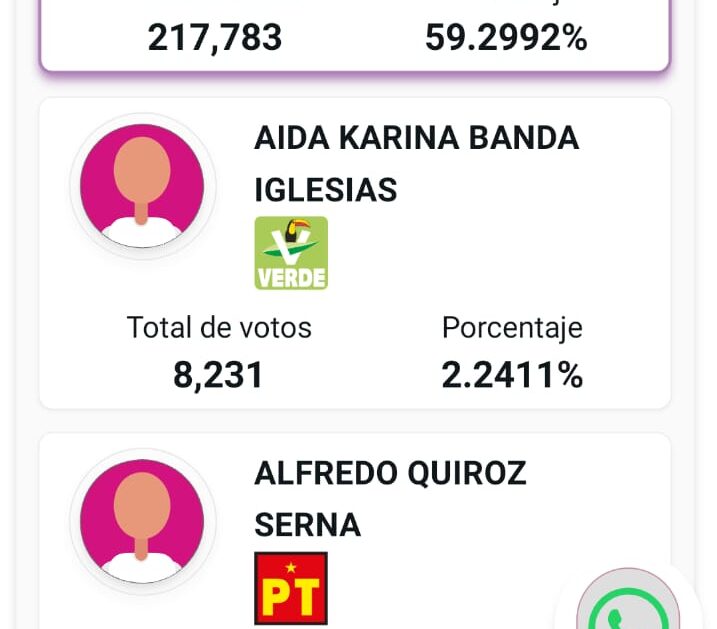The image size is (717, 629).
Task: Open candidate name ALFREDO QUIROZ
Action: pos(390,473)
